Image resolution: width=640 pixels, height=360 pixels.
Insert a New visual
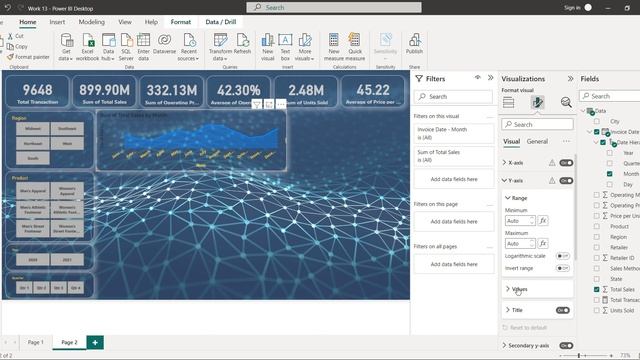[268, 47]
